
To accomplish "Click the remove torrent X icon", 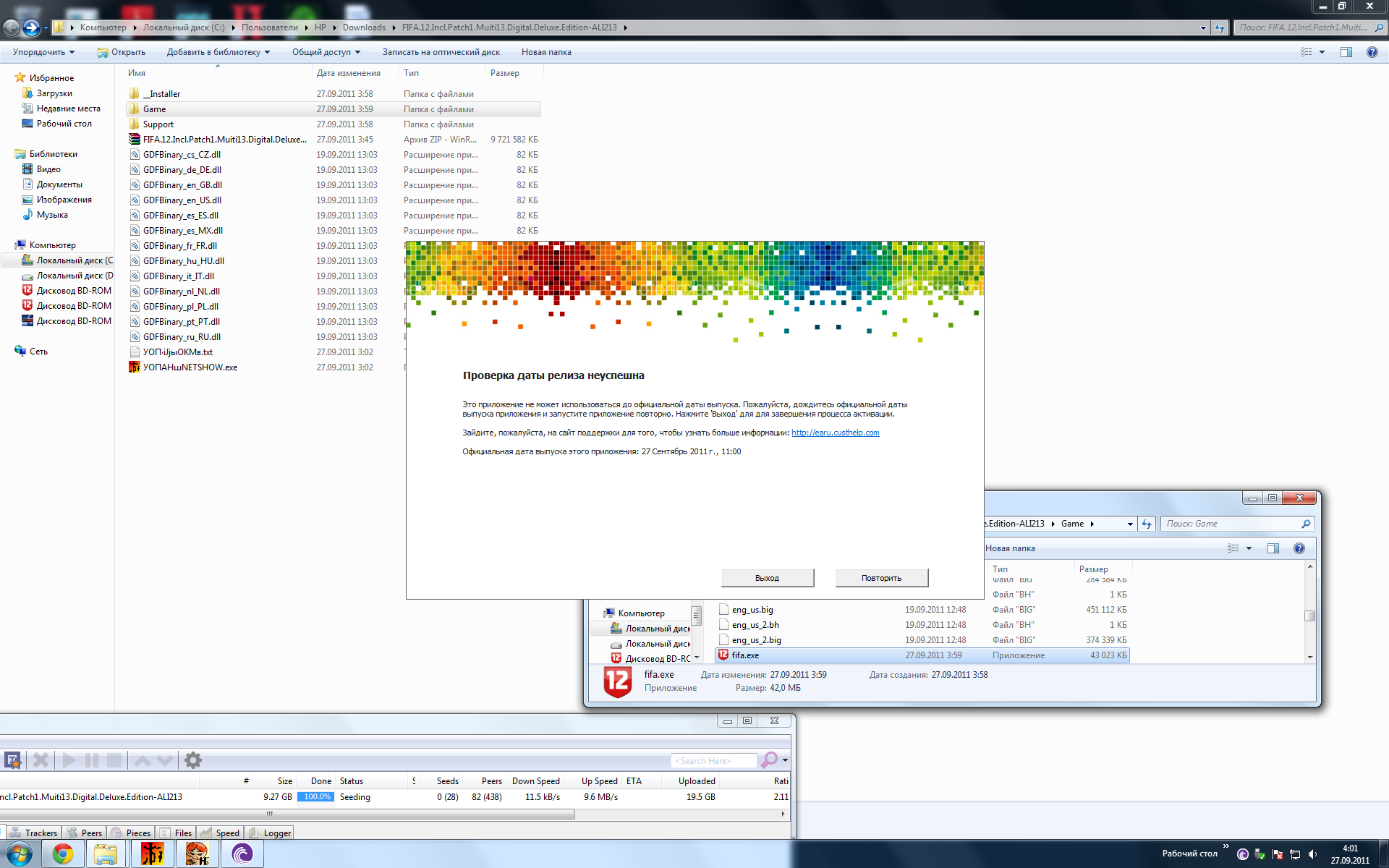I will click(x=41, y=760).
